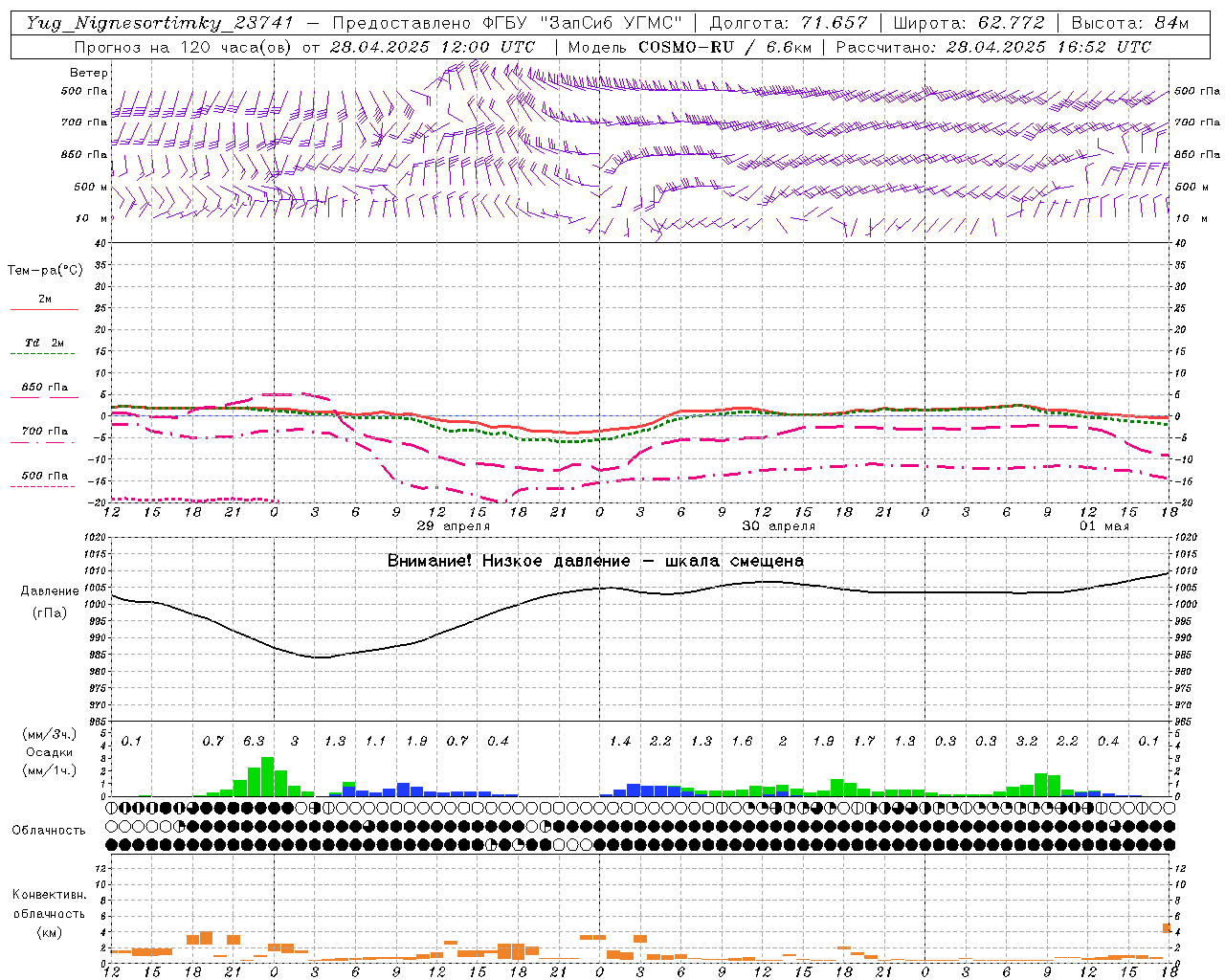Screen dimensions: 1225x980
Task: Select the longitude value Долгота: 71.657
Action: [x=789, y=23]
